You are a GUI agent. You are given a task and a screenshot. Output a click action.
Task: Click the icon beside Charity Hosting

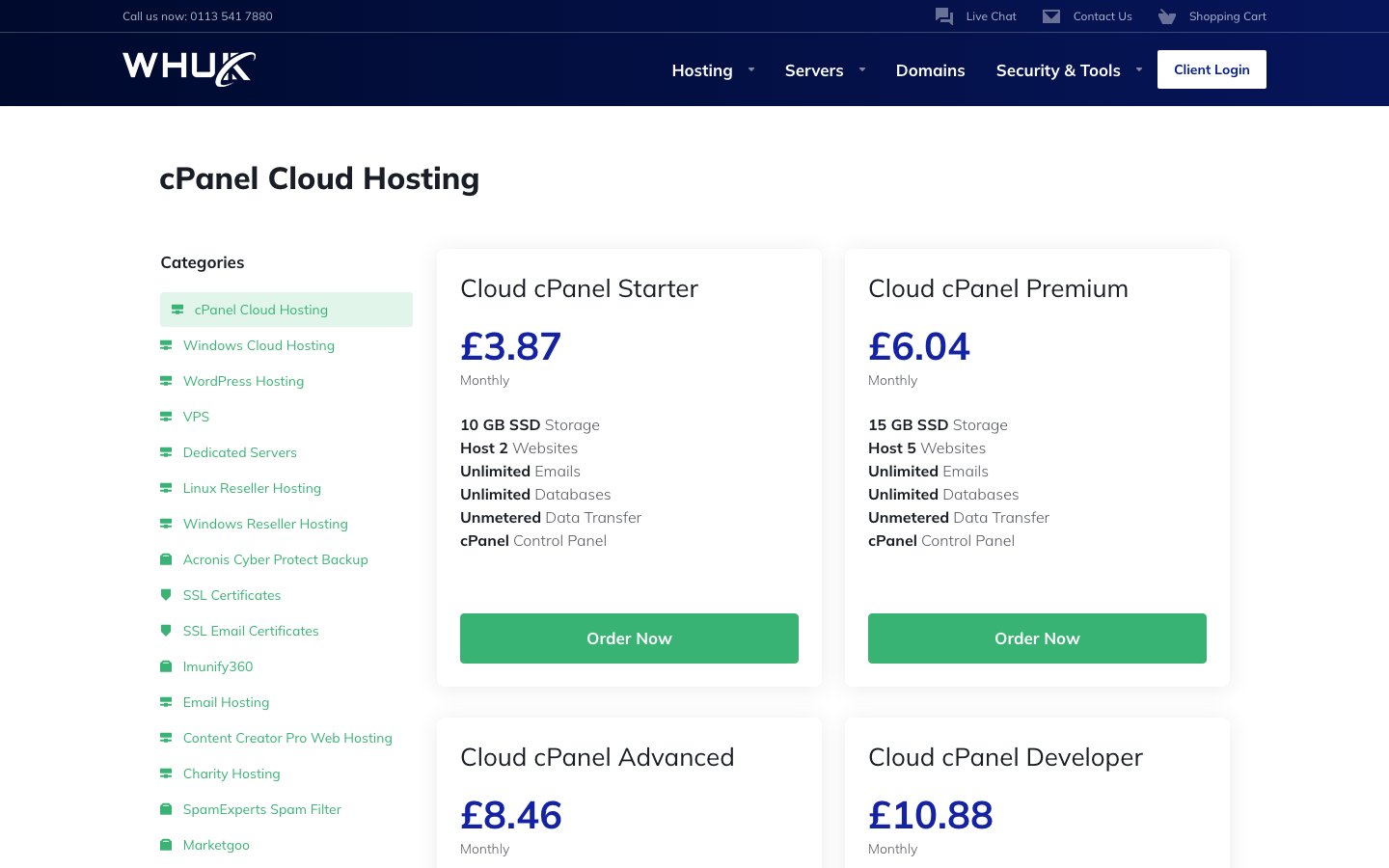(166, 773)
